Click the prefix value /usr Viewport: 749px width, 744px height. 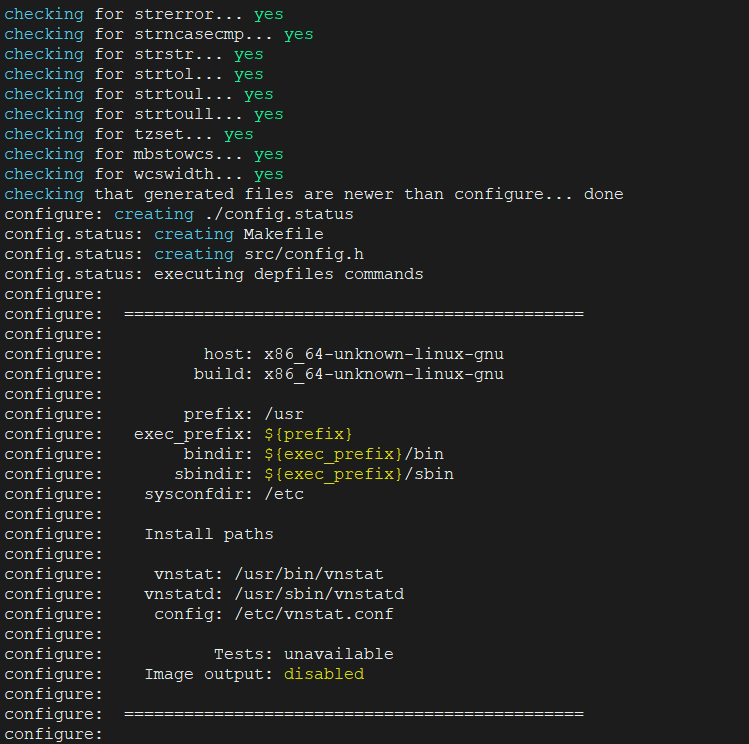tap(284, 414)
